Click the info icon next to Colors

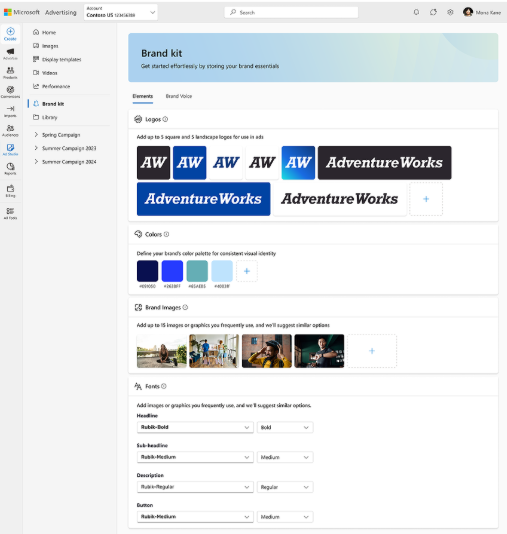pyautogui.click(x=166, y=234)
